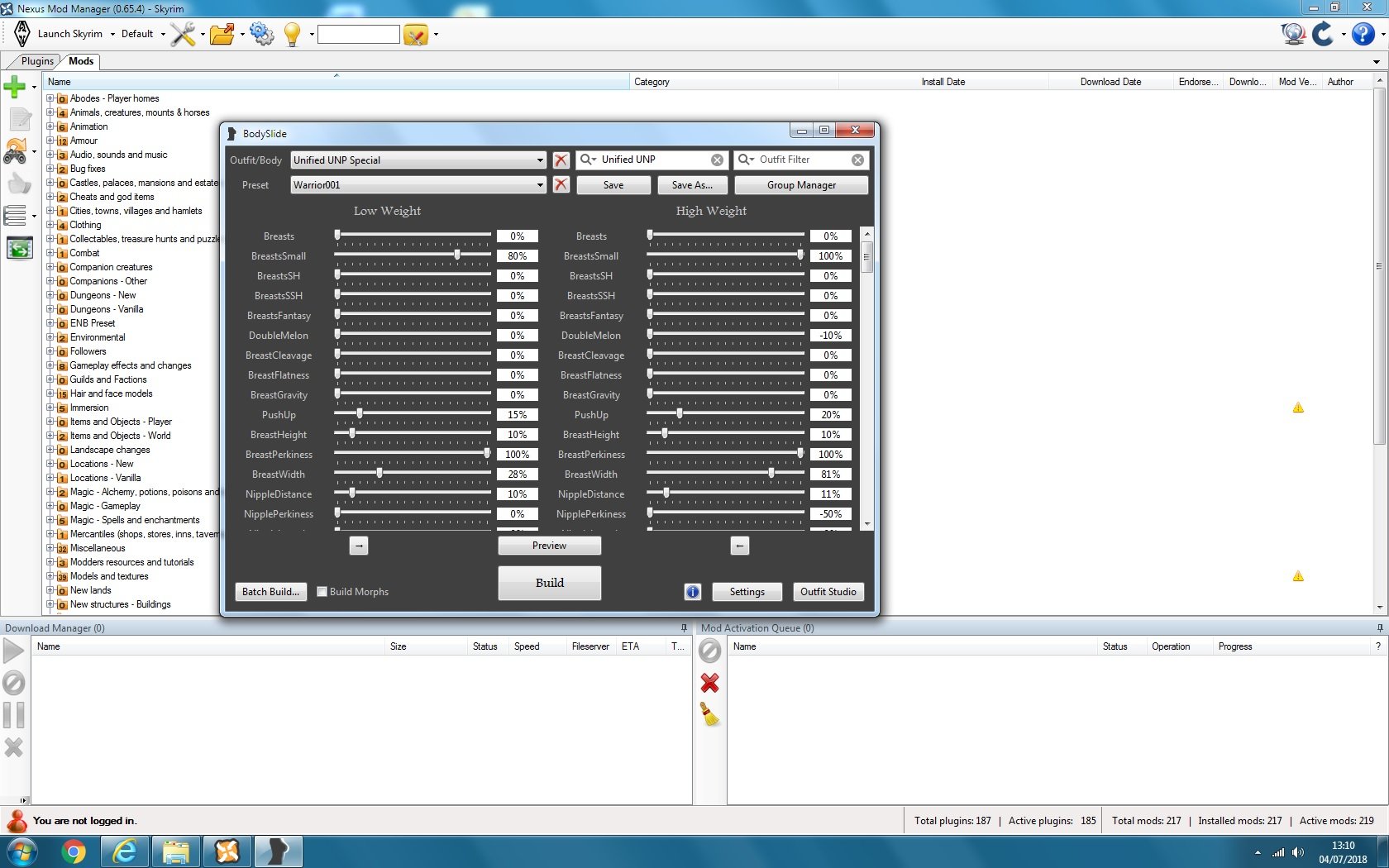The width and height of the screenshot is (1389, 868).
Task: Copy low weight to high arrow button
Action: coord(359,546)
